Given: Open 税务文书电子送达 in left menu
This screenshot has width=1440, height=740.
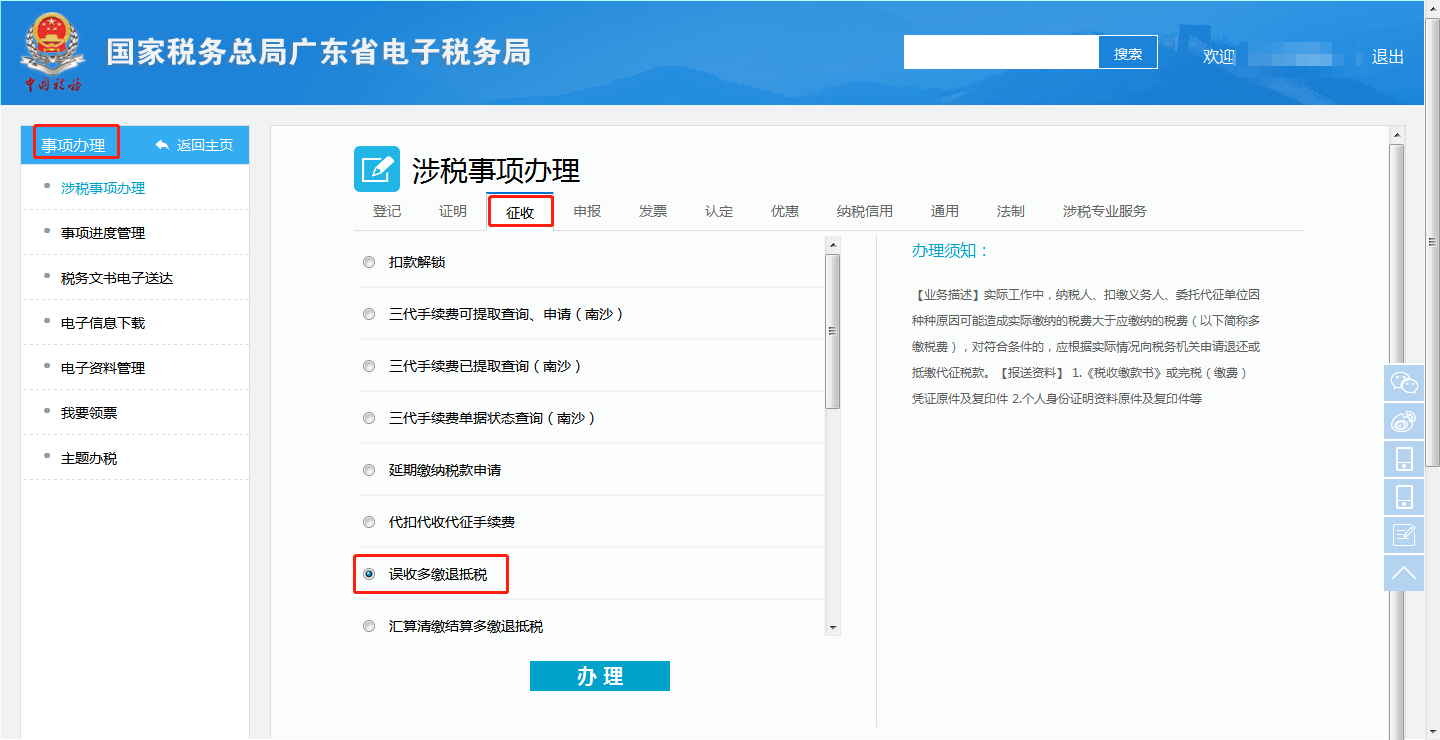Looking at the screenshot, I should point(117,278).
